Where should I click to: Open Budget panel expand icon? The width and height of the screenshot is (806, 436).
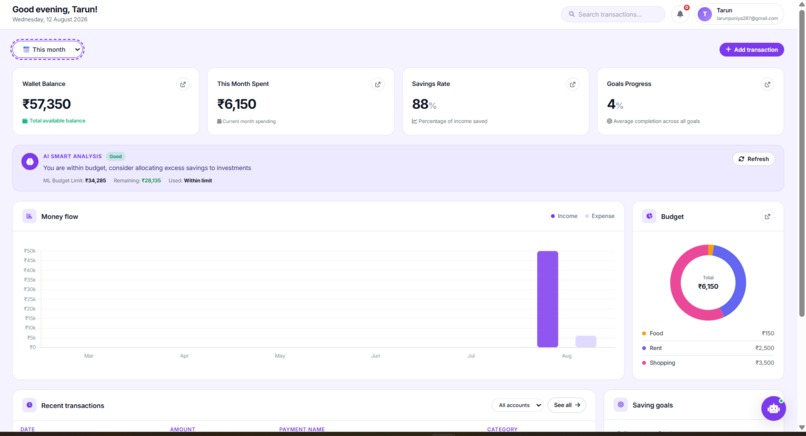click(767, 216)
